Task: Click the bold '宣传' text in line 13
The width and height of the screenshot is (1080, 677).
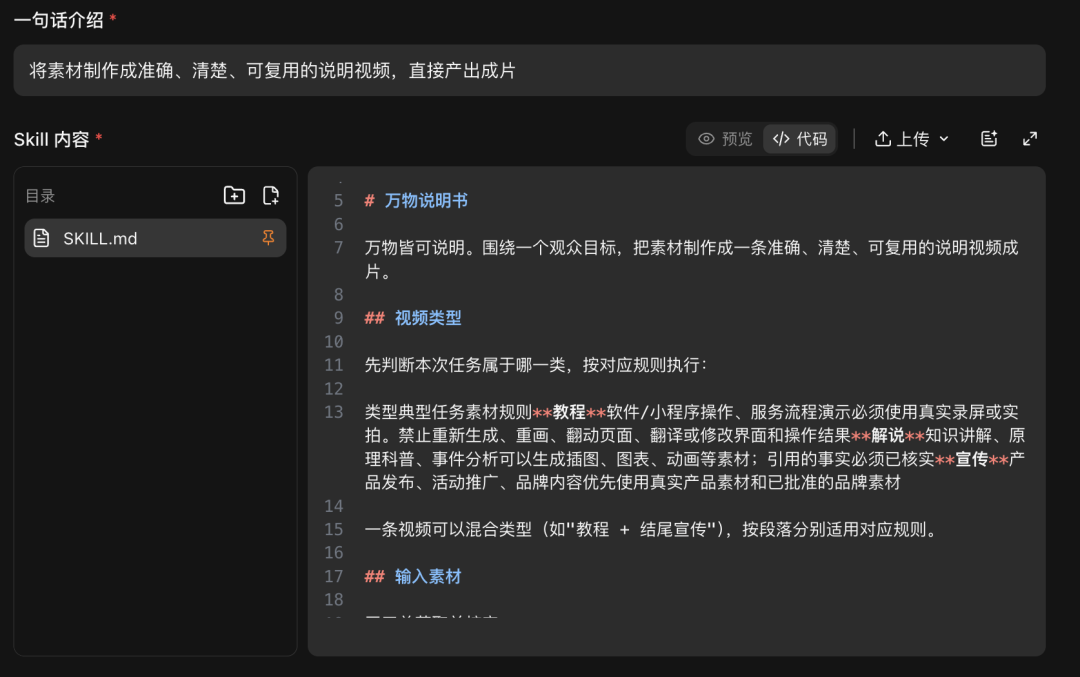Action: click(972, 459)
